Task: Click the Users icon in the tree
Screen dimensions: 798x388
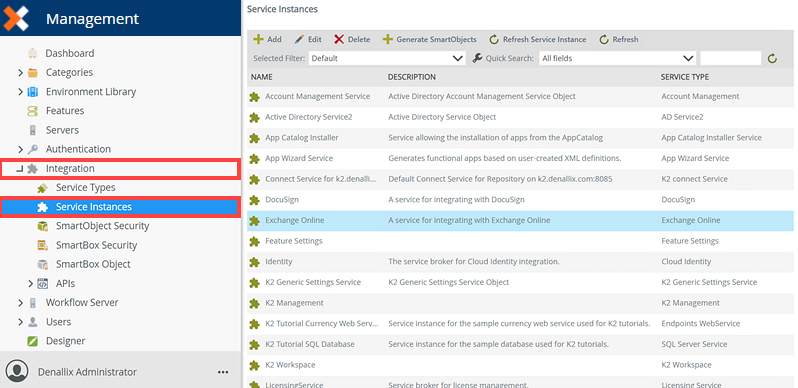Action: click(x=33, y=322)
